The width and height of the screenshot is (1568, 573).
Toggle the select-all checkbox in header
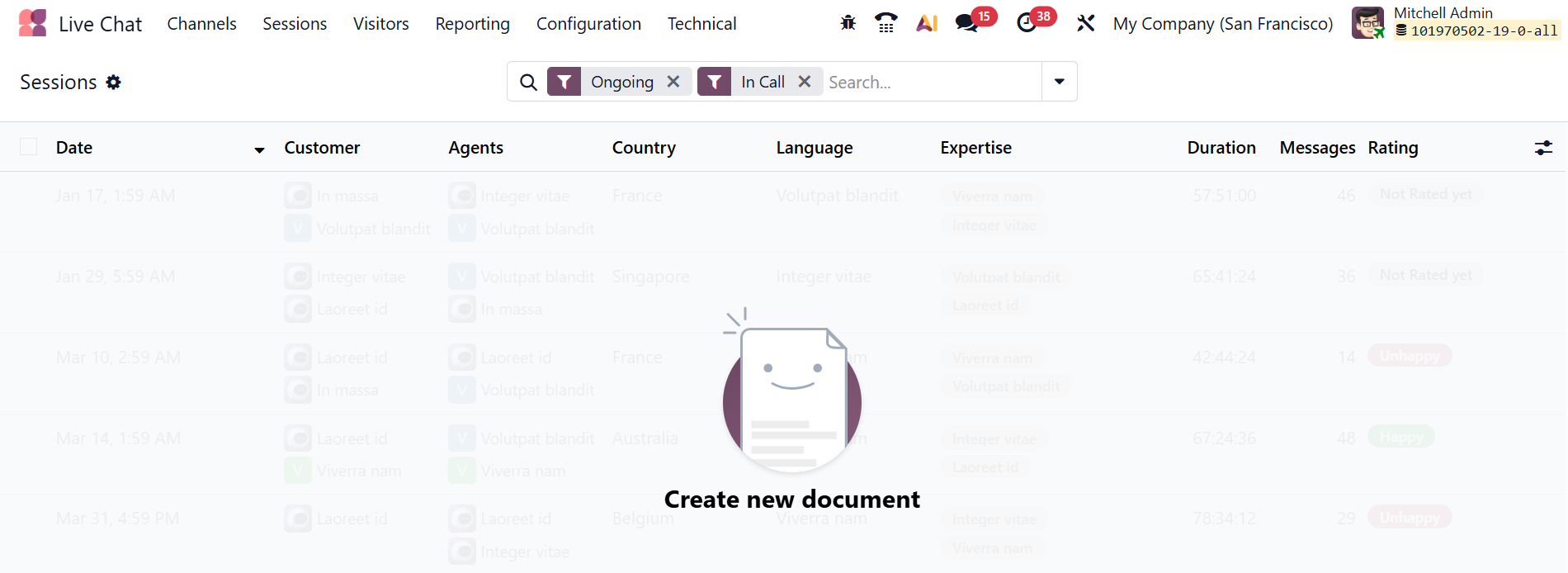29,147
